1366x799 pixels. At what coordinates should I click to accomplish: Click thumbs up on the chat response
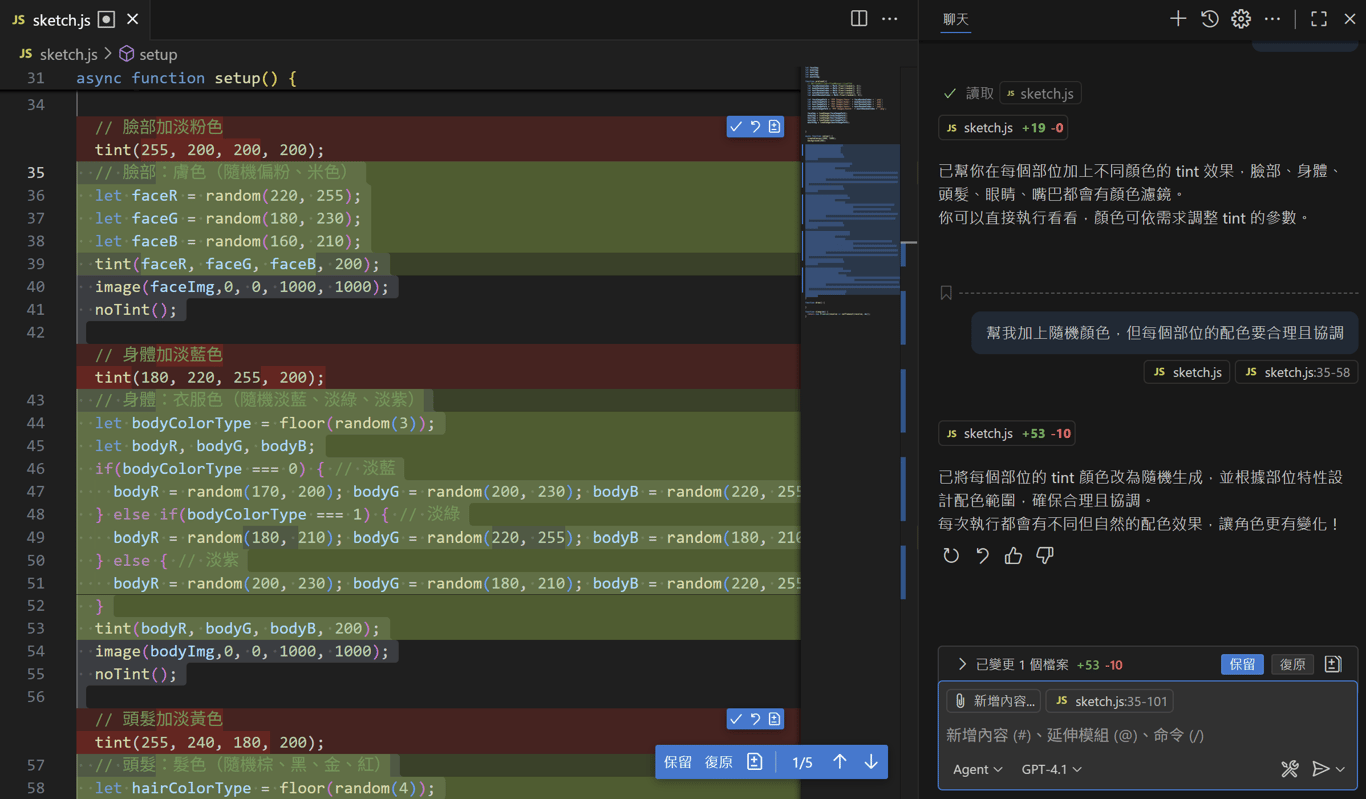click(x=1013, y=556)
